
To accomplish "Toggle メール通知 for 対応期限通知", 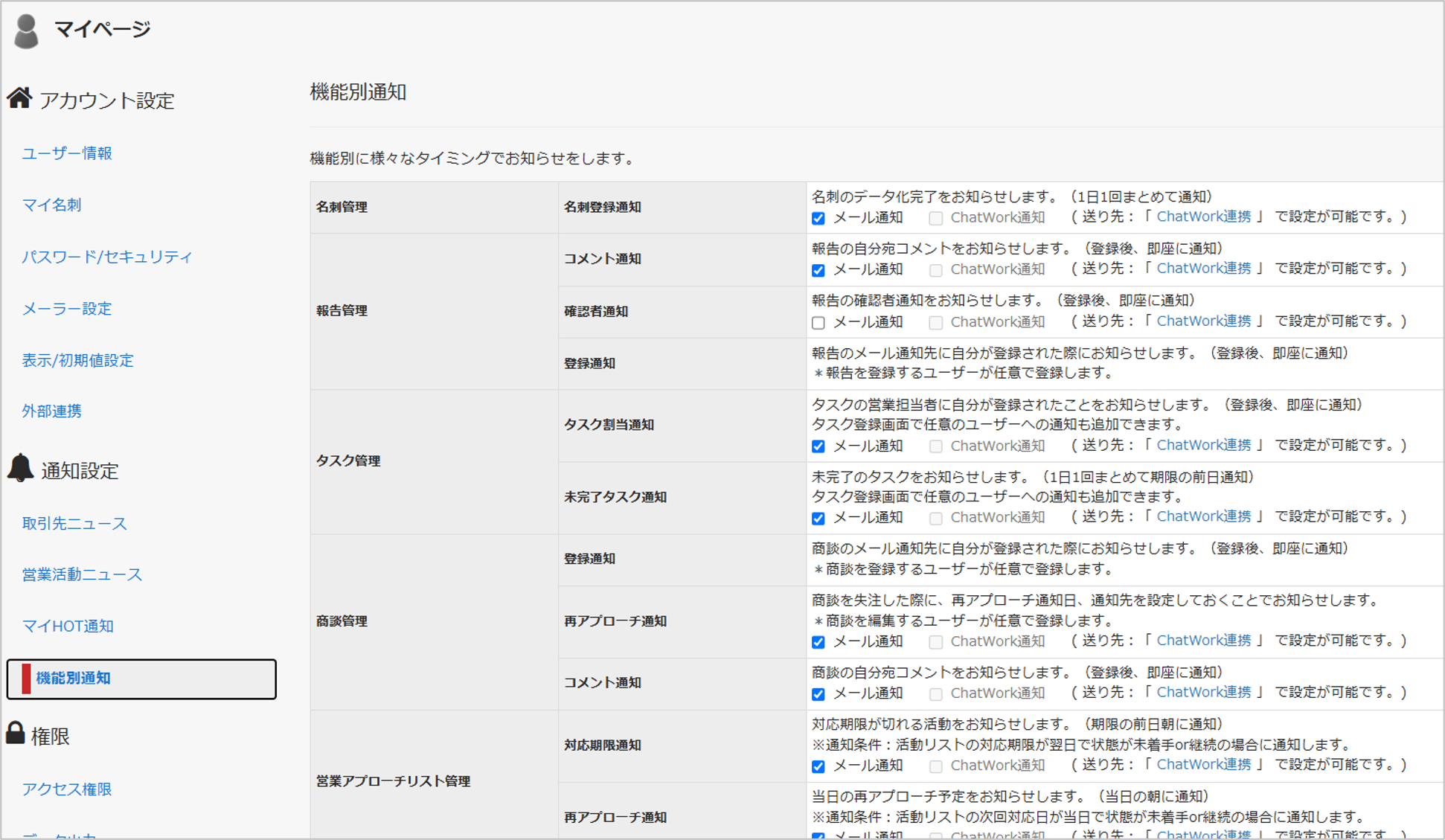I will tap(818, 766).
